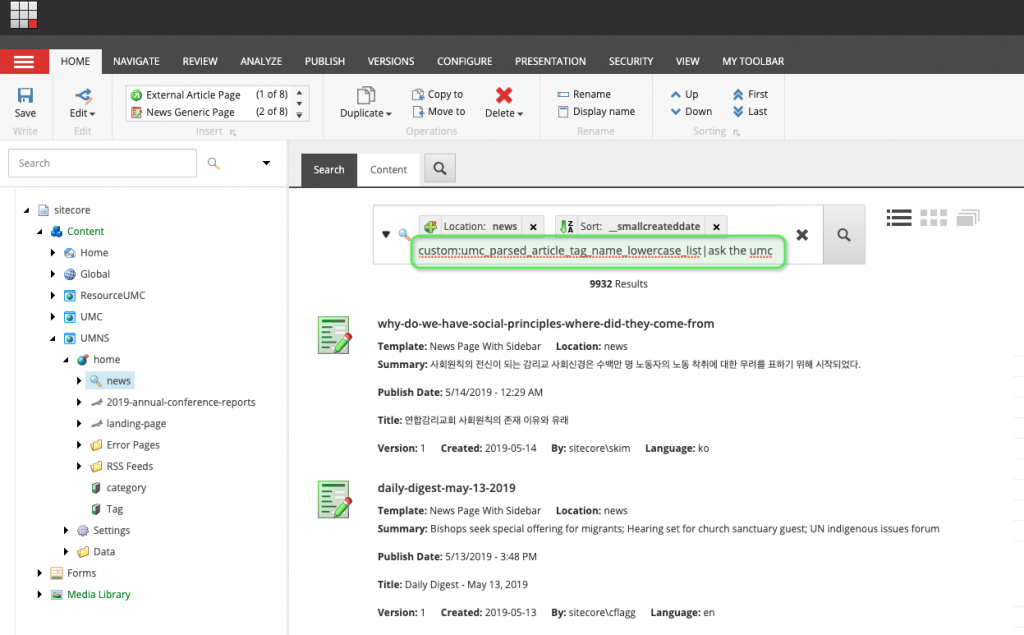
Task: Open the search filter dropdown triangle
Action: pyautogui.click(x=386, y=234)
